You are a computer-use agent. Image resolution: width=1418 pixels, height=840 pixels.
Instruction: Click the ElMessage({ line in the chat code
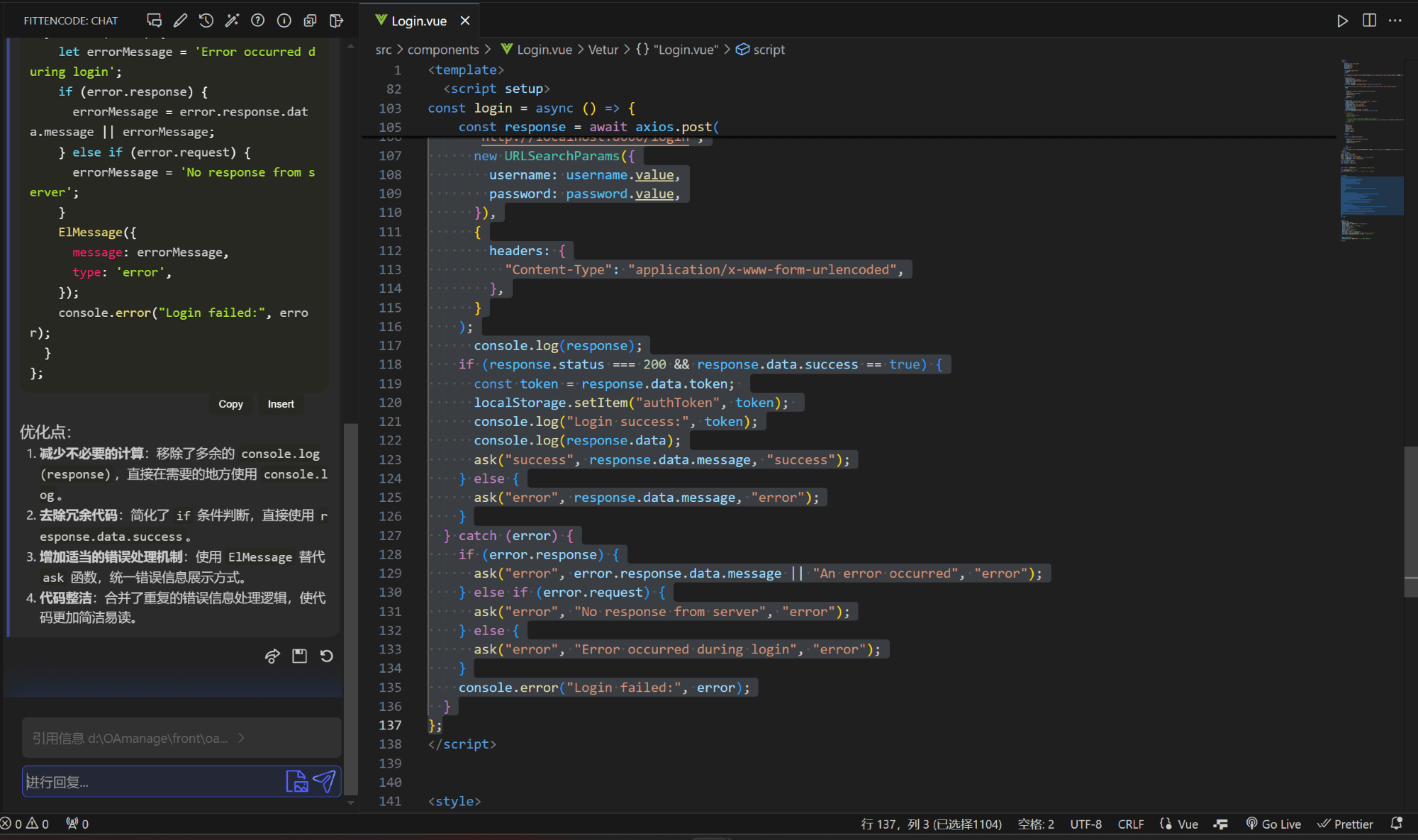coord(97,233)
